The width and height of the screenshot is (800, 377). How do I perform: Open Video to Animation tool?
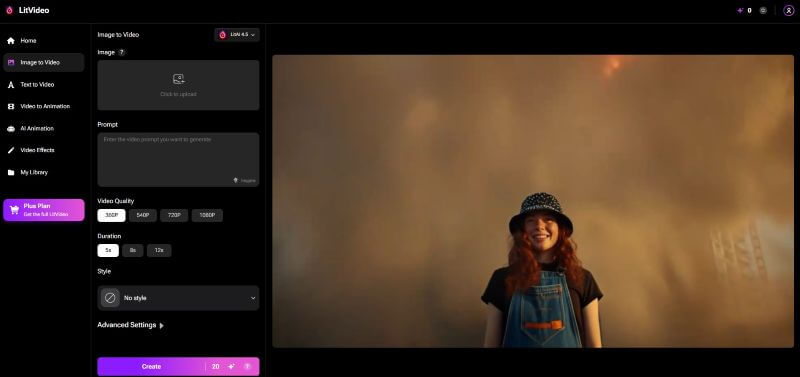[x=43, y=106]
